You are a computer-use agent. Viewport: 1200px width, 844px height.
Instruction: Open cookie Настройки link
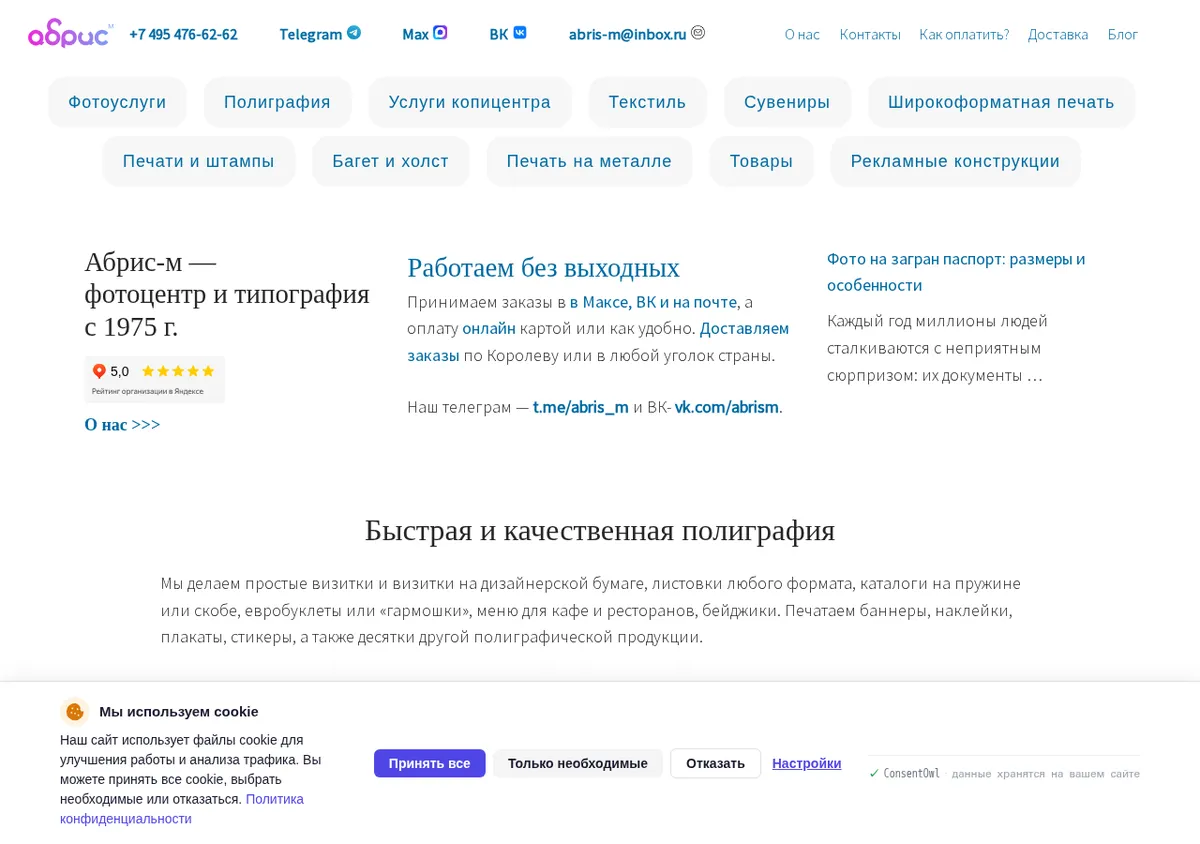[806, 763]
